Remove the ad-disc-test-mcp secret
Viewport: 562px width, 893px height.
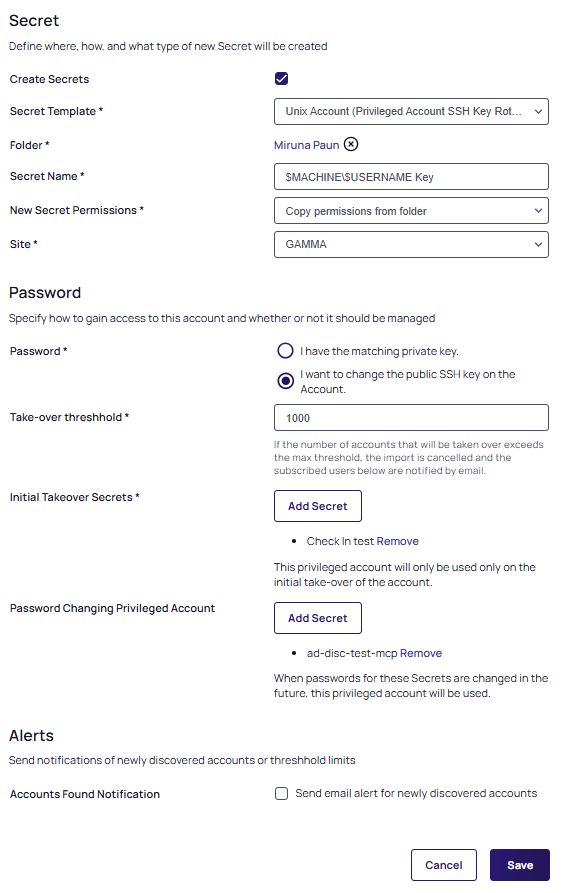(x=421, y=653)
